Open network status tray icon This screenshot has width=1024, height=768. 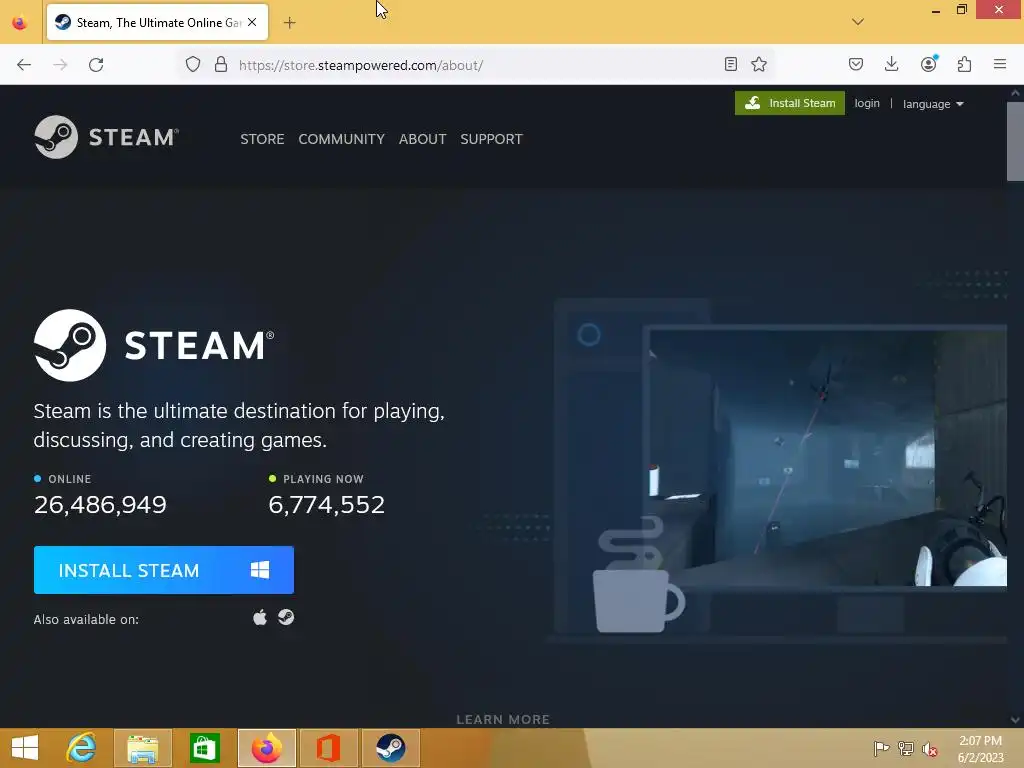[906, 748]
